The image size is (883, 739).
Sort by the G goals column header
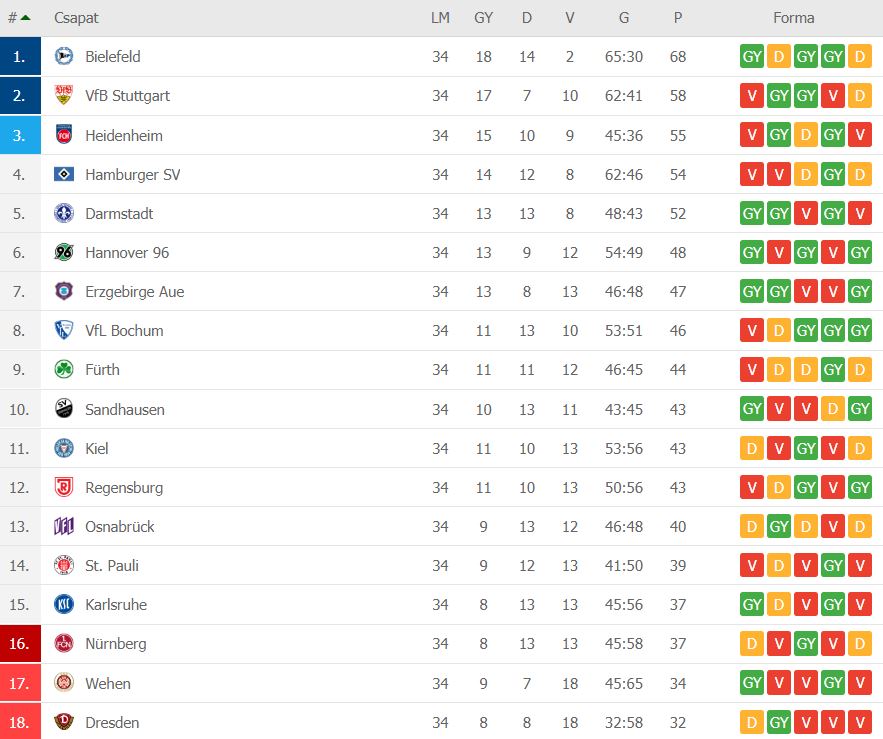tap(624, 18)
